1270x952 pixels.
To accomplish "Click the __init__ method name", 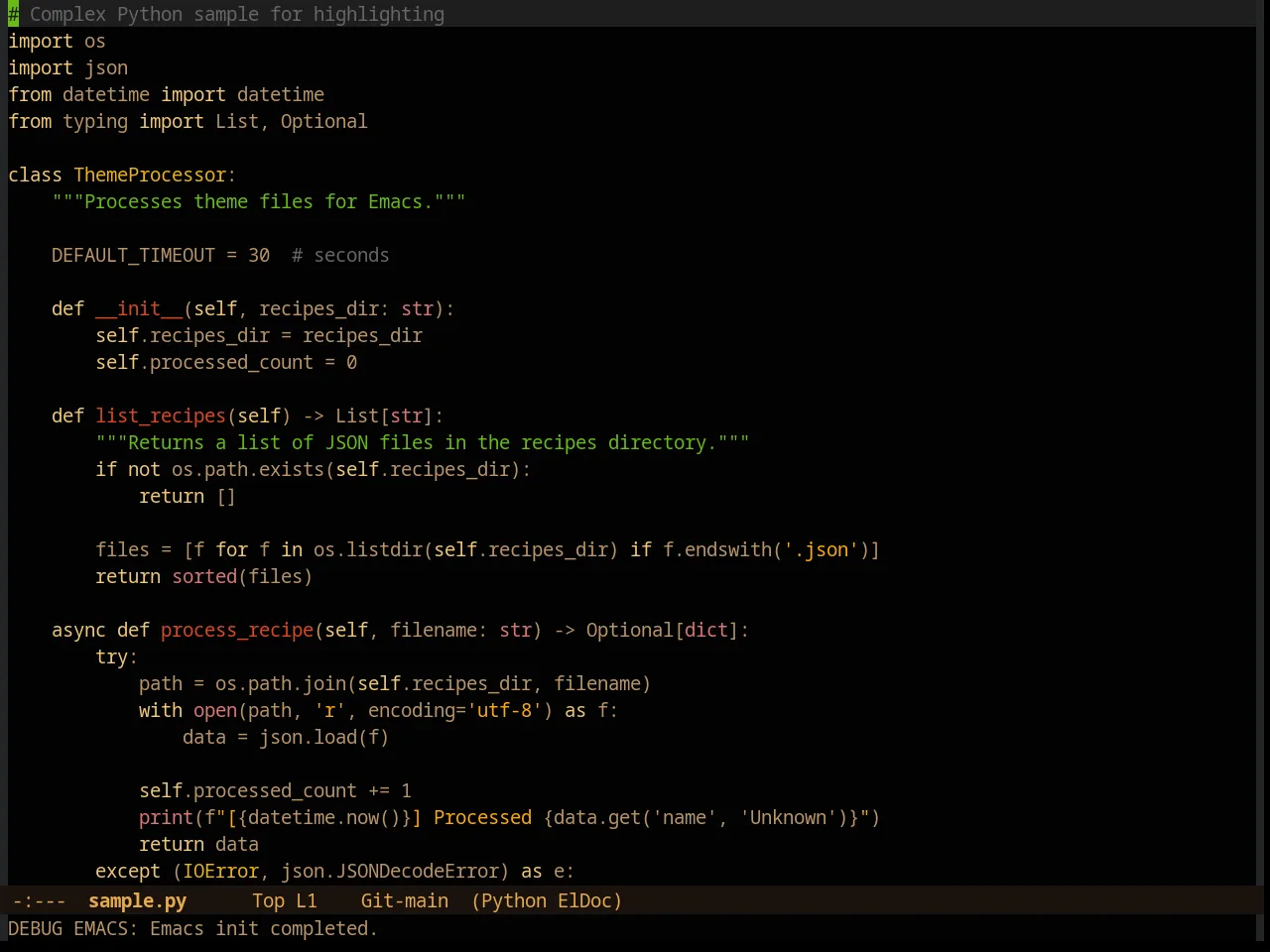I will click(139, 308).
